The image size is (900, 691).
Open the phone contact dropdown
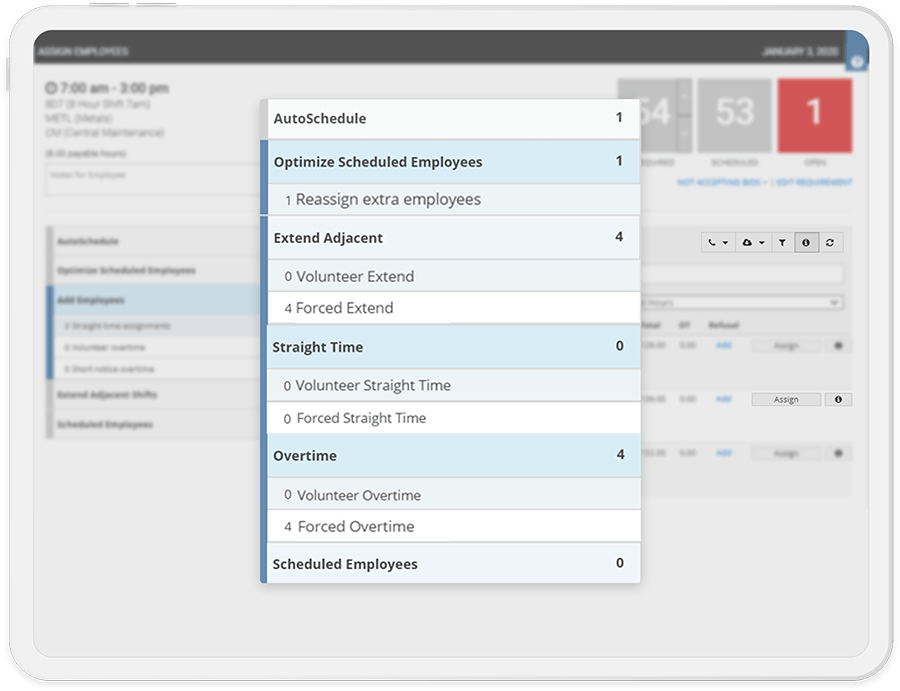[718, 242]
